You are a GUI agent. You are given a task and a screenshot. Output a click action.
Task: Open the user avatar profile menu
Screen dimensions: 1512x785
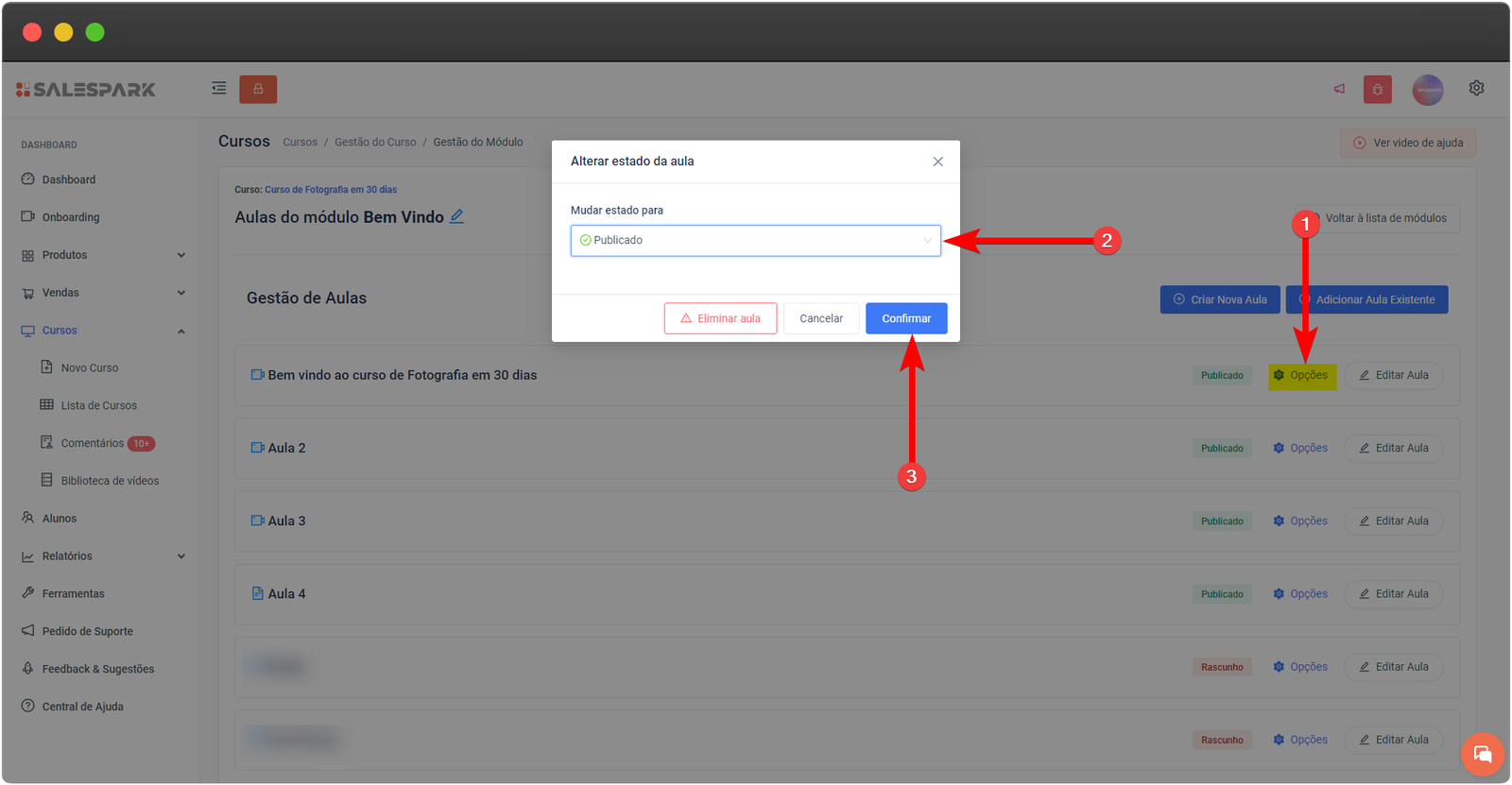click(x=1427, y=90)
